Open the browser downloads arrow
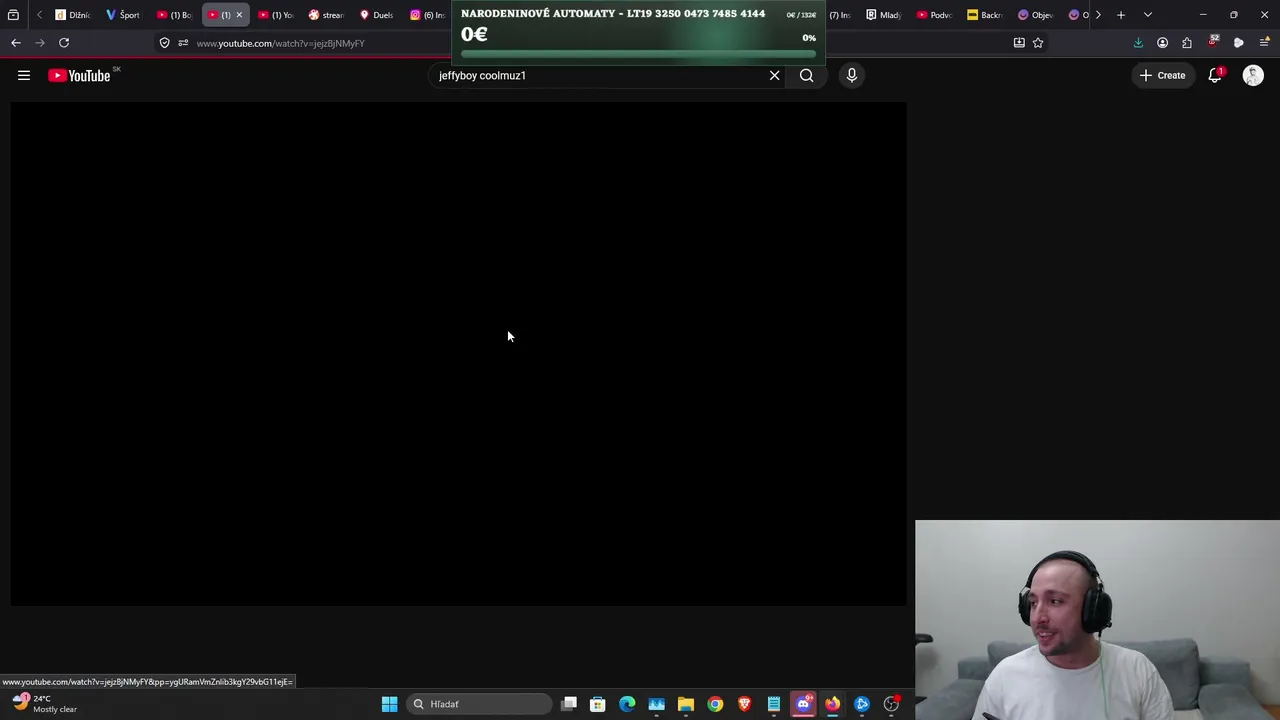Screen dimensions: 1280x720 pyautogui.click(x=1138, y=43)
